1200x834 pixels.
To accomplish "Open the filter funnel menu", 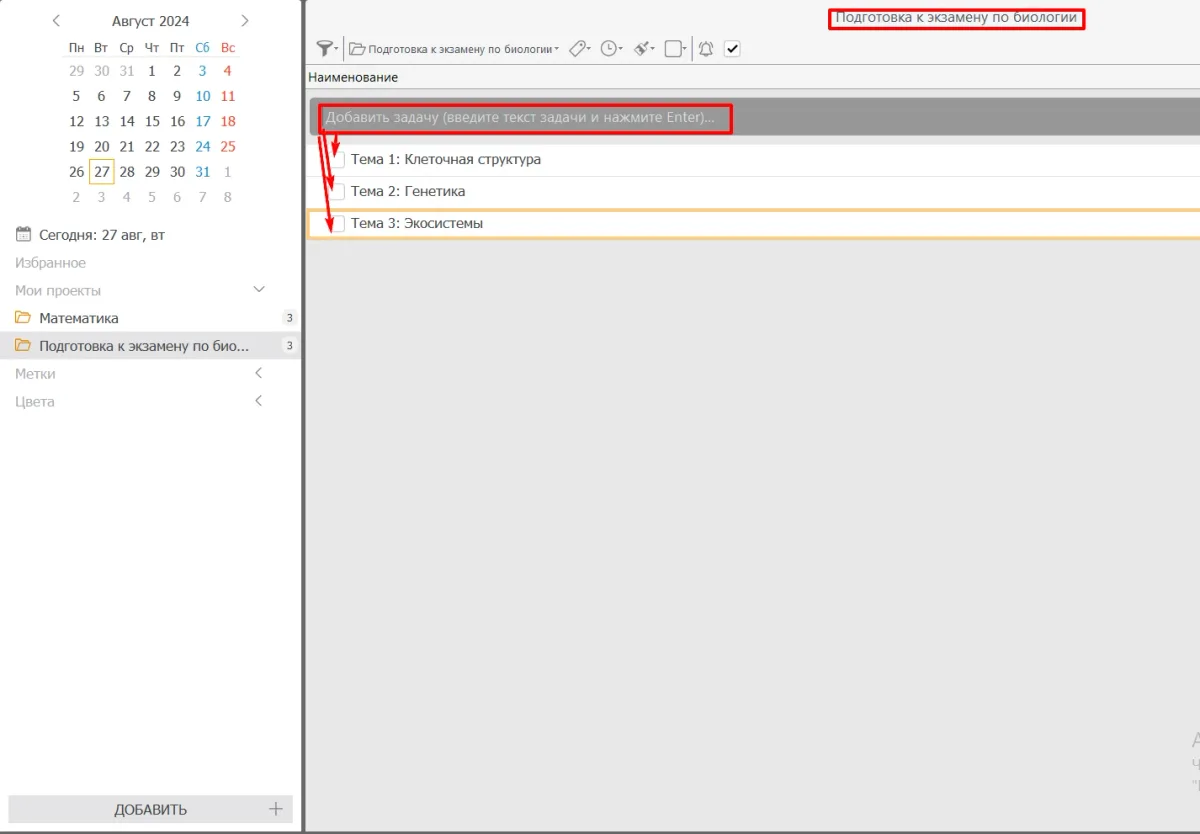I will coord(325,48).
